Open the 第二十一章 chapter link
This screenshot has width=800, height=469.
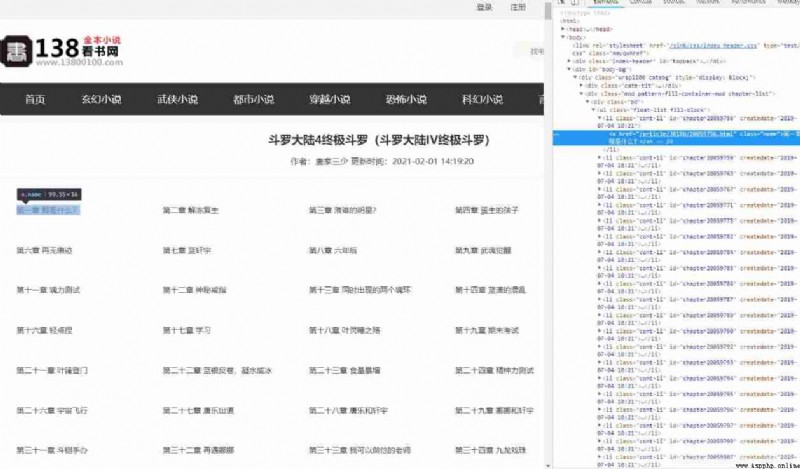click(52, 371)
